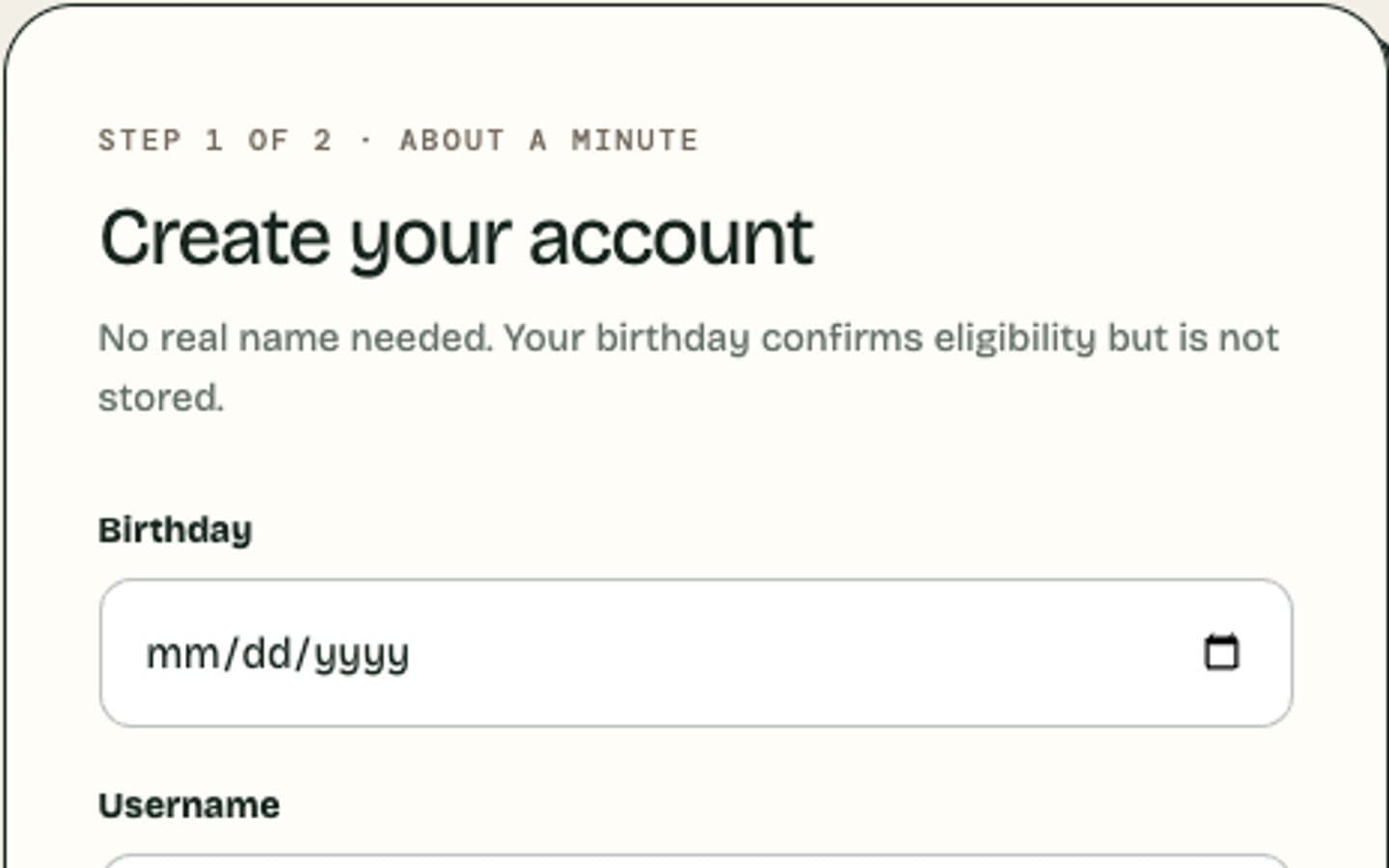Click the first slash in date placeholder

click(x=230, y=654)
